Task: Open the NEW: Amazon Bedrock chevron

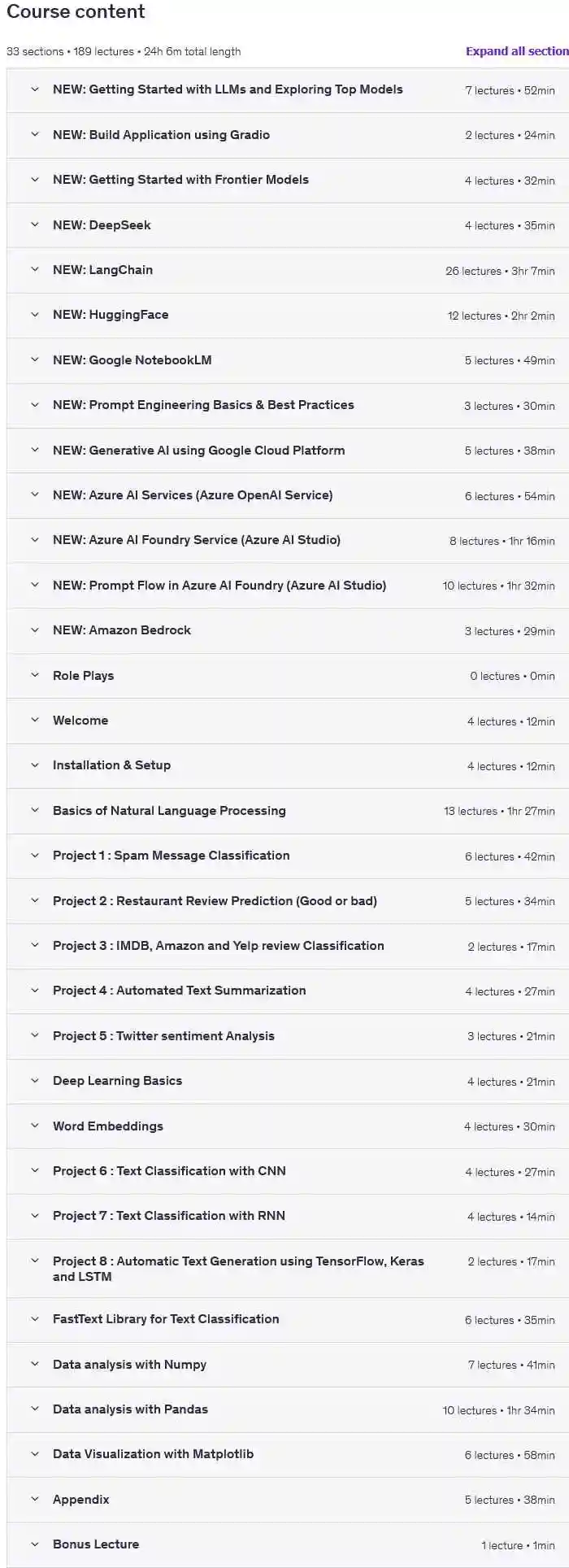Action: coord(35,630)
